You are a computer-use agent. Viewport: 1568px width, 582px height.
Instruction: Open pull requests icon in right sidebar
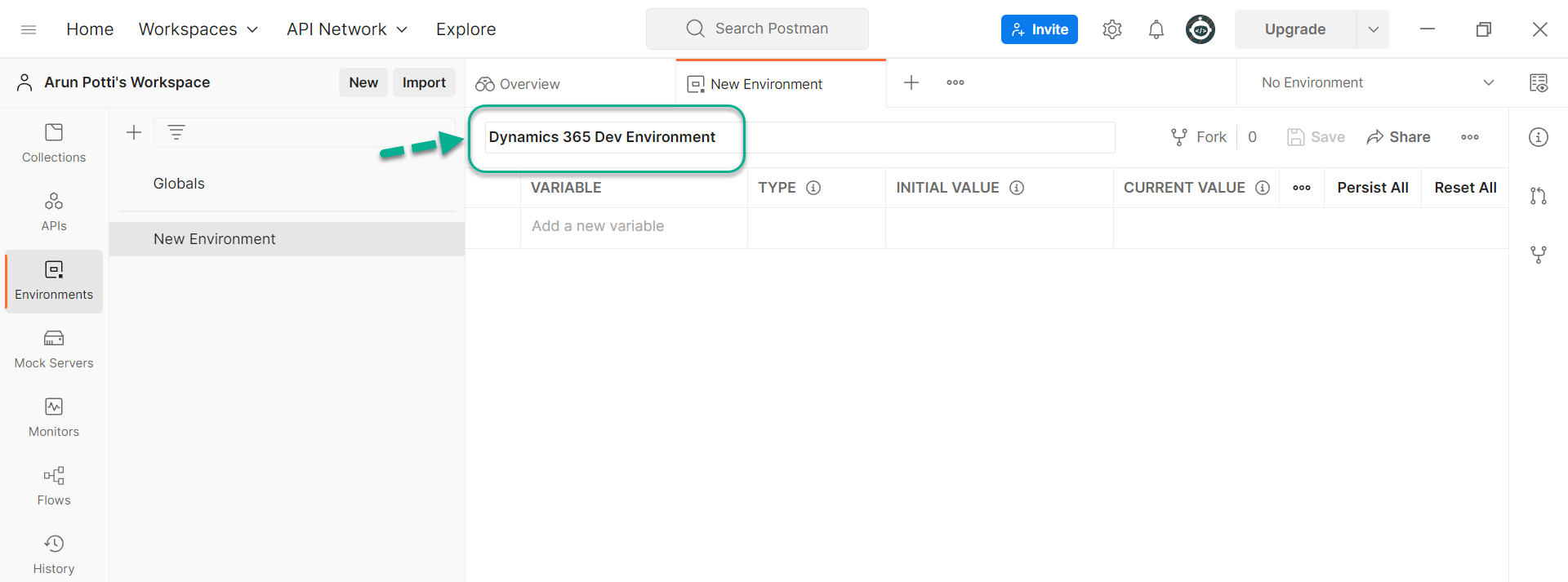pos(1539,196)
